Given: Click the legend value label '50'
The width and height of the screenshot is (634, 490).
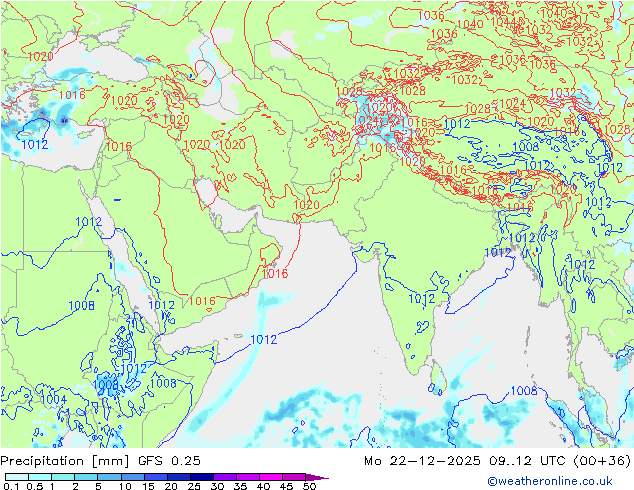Looking at the screenshot, I should coord(309,486).
